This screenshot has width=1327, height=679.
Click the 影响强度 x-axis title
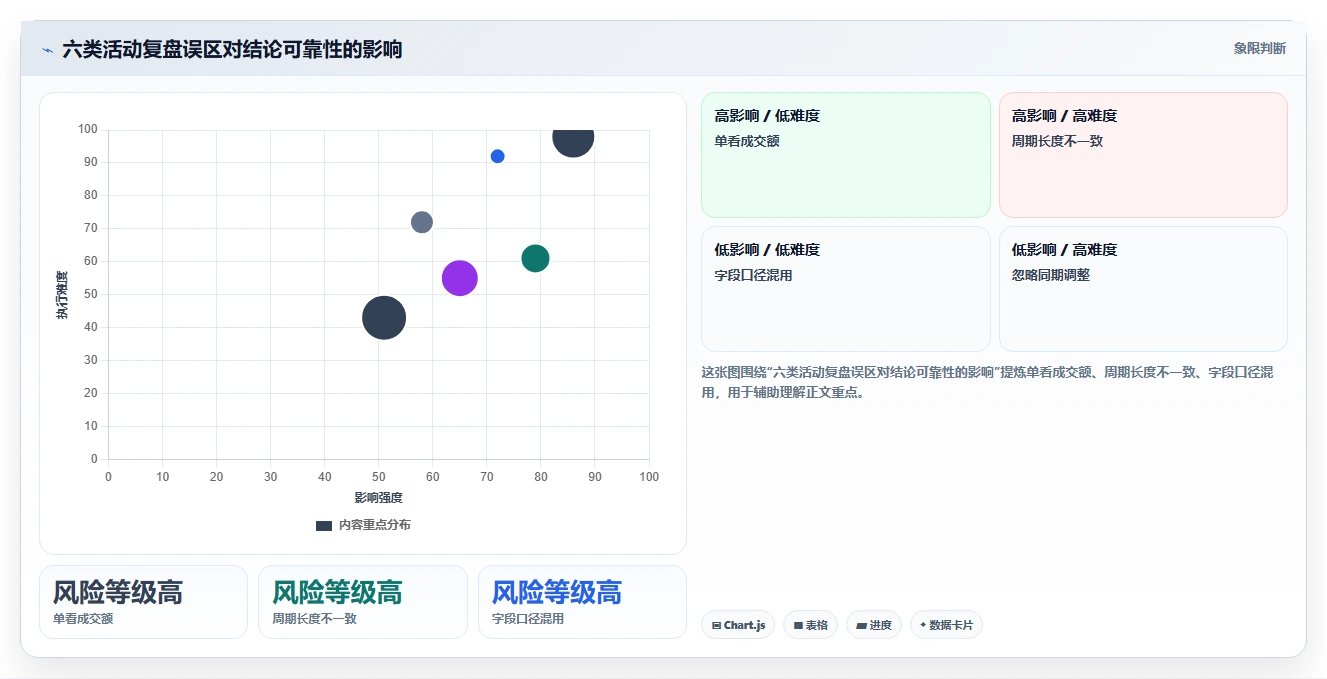tap(378, 497)
